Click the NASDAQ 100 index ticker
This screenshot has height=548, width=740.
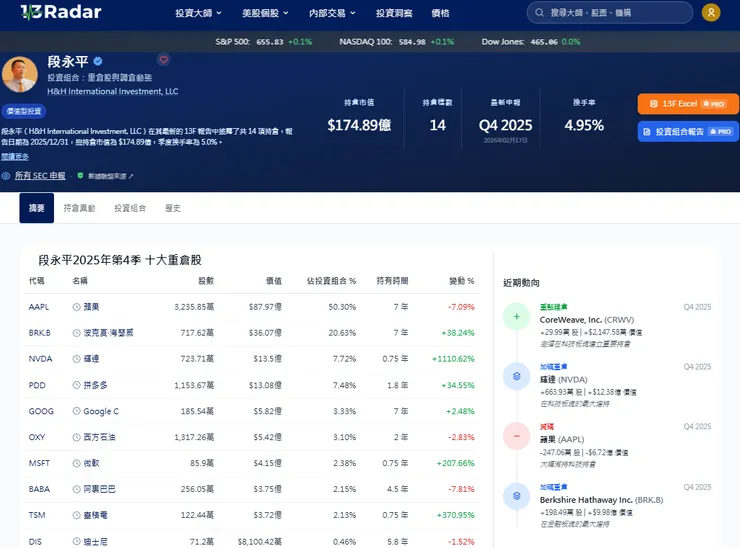[x=396, y=42]
